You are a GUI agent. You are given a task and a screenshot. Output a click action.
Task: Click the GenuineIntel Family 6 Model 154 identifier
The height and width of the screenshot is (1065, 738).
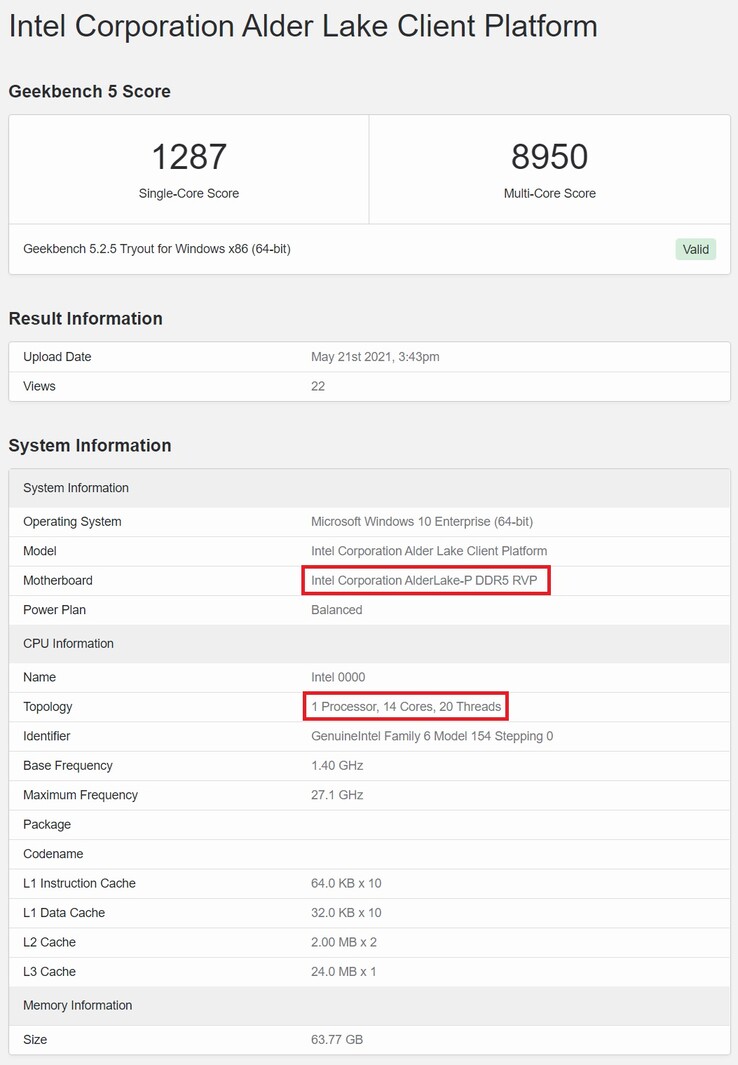(432, 736)
